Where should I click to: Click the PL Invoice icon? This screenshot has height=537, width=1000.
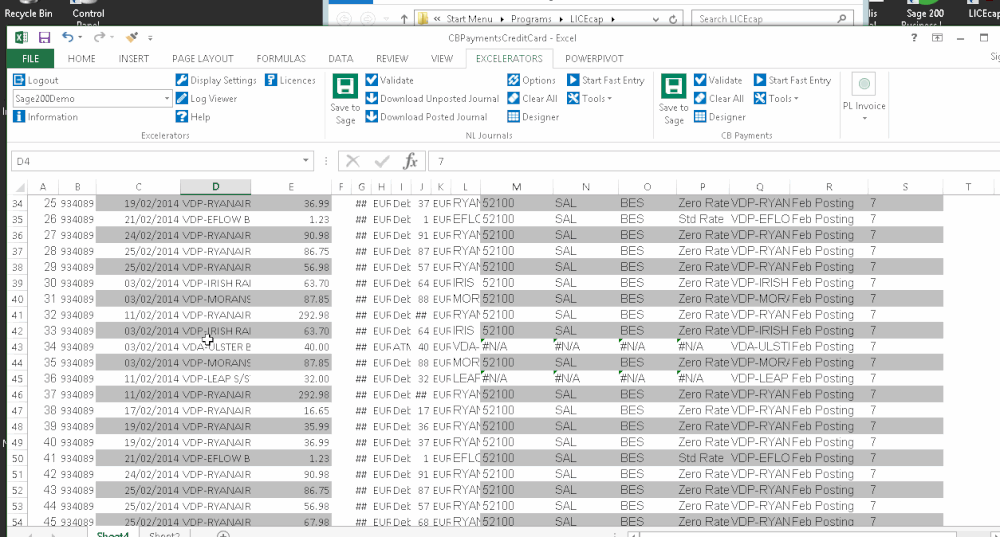864,84
